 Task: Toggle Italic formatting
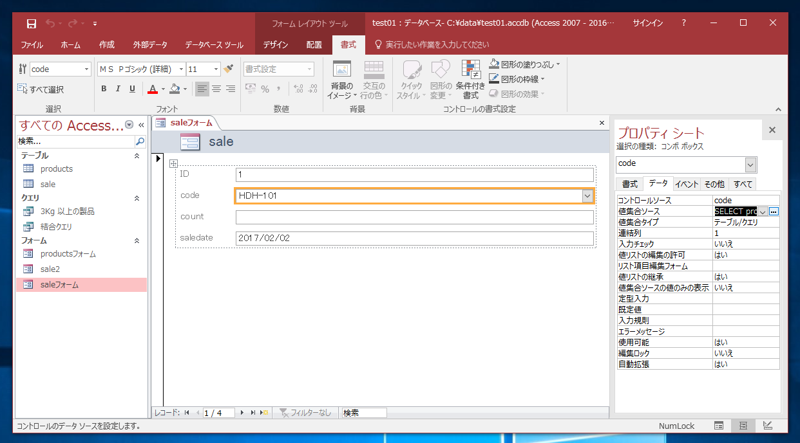coord(118,89)
